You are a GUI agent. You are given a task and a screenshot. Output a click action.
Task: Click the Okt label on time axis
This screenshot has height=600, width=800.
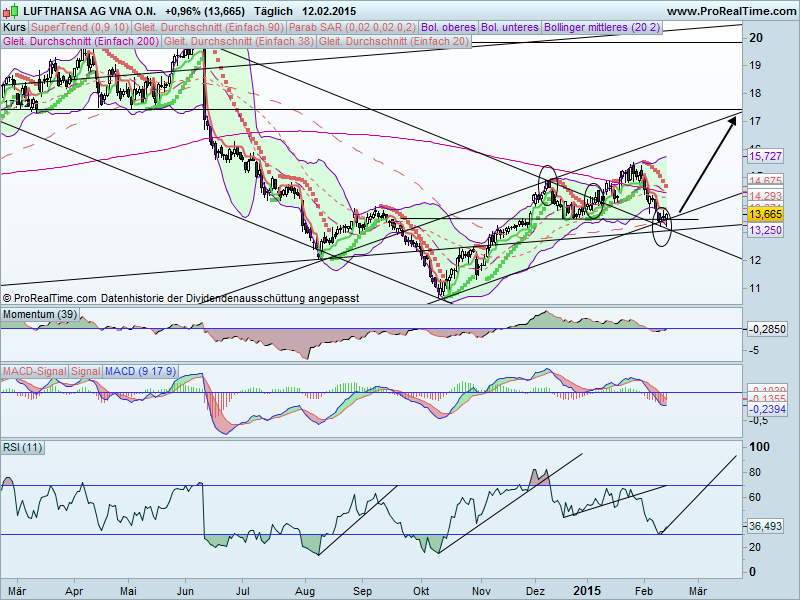[421, 591]
